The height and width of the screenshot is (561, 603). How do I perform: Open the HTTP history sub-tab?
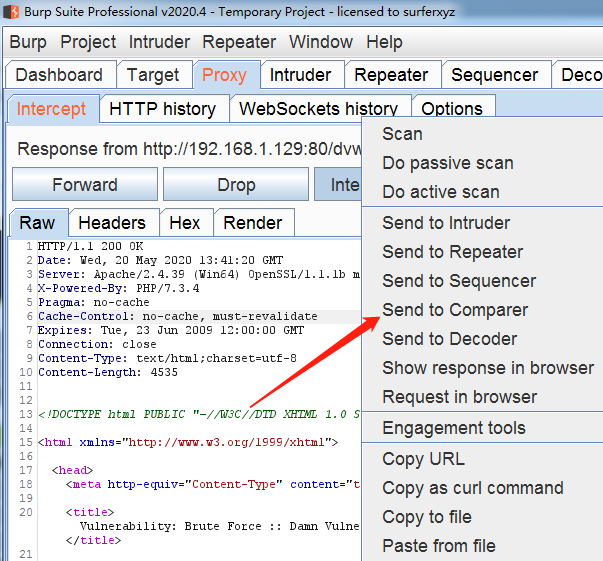pos(163,109)
